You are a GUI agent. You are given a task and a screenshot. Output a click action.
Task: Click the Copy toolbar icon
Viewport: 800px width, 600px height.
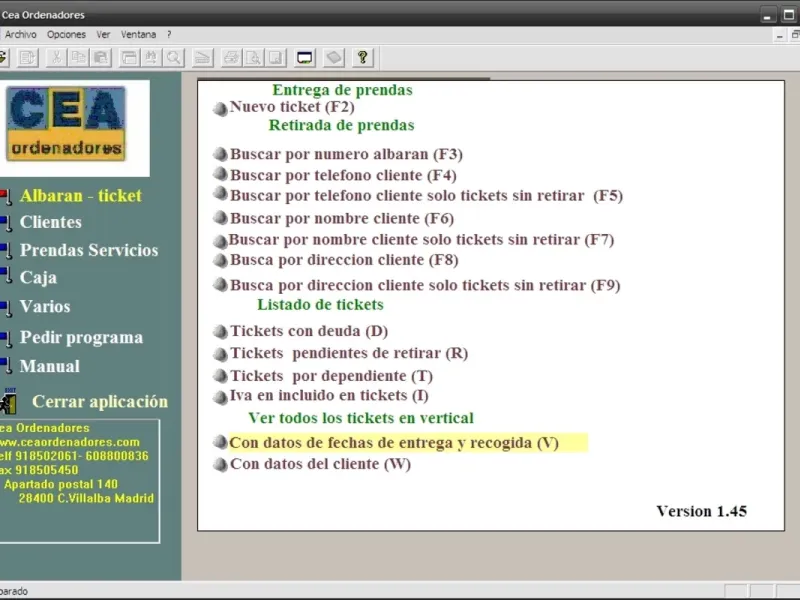click(x=79, y=58)
